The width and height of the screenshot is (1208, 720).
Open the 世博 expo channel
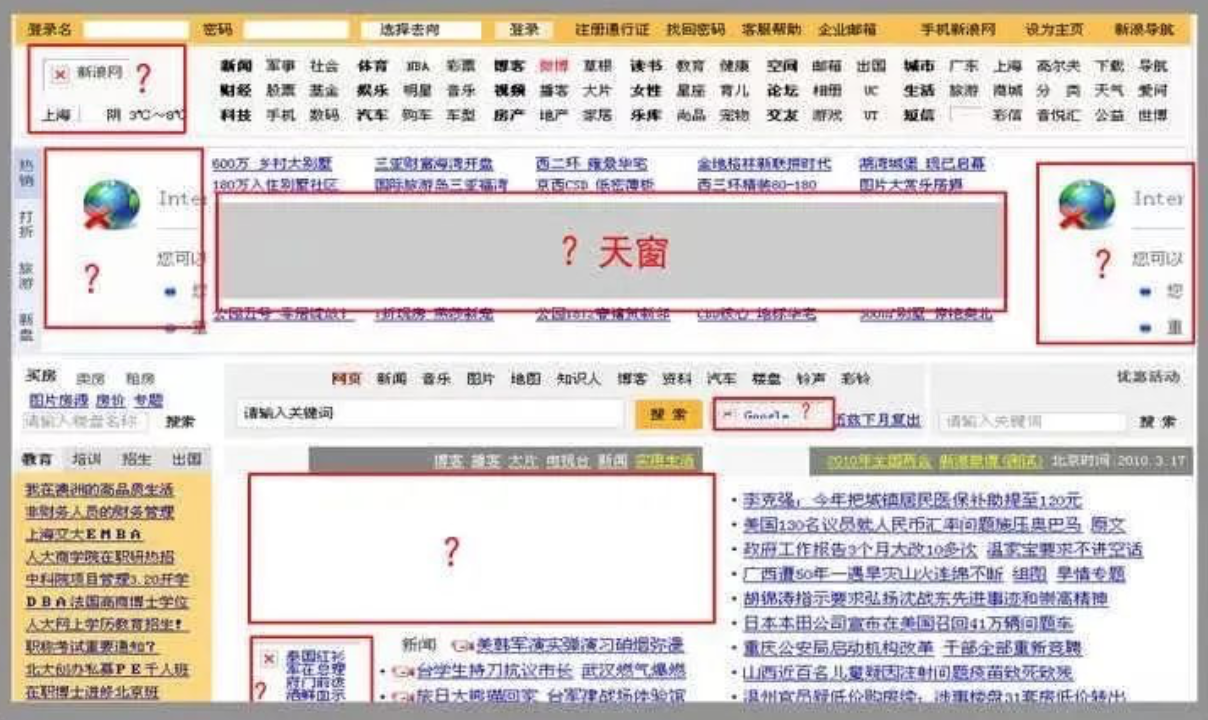click(1152, 115)
